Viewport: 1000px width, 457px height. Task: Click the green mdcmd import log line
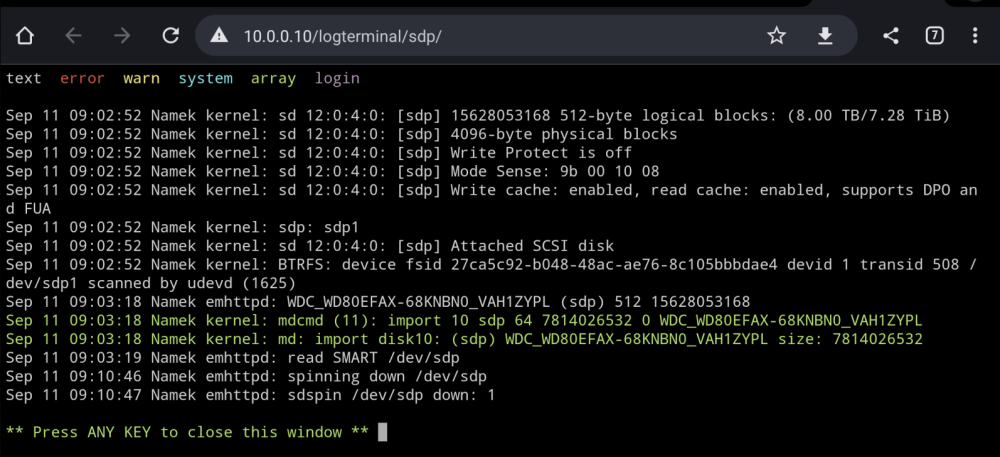(x=464, y=321)
